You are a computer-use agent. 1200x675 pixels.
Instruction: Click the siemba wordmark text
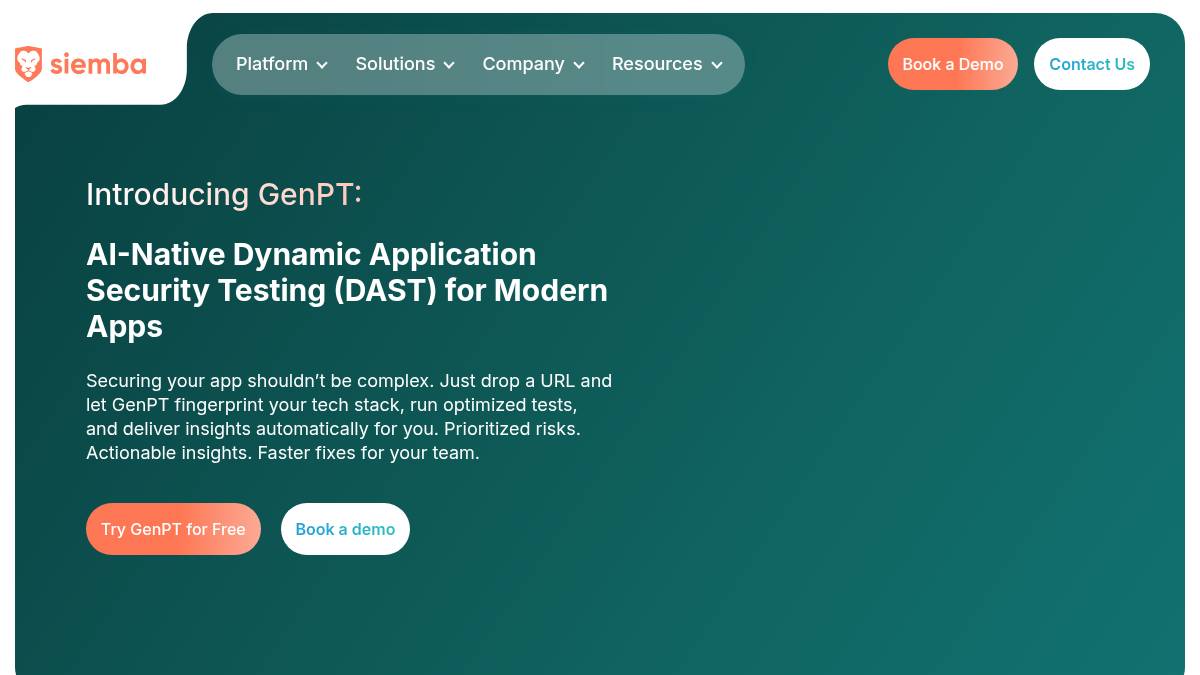tap(98, 65)
